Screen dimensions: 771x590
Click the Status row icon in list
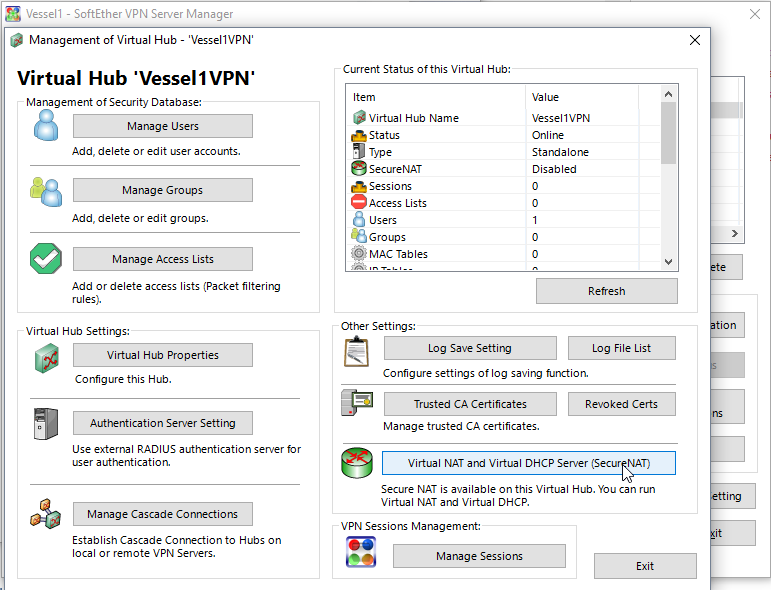point(359,135)
